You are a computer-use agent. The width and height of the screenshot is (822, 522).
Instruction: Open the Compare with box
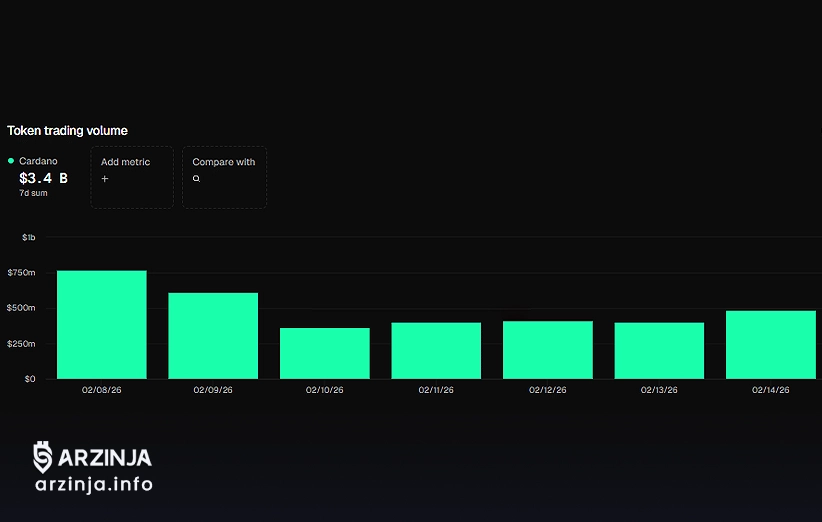click(x=224, y=177)
